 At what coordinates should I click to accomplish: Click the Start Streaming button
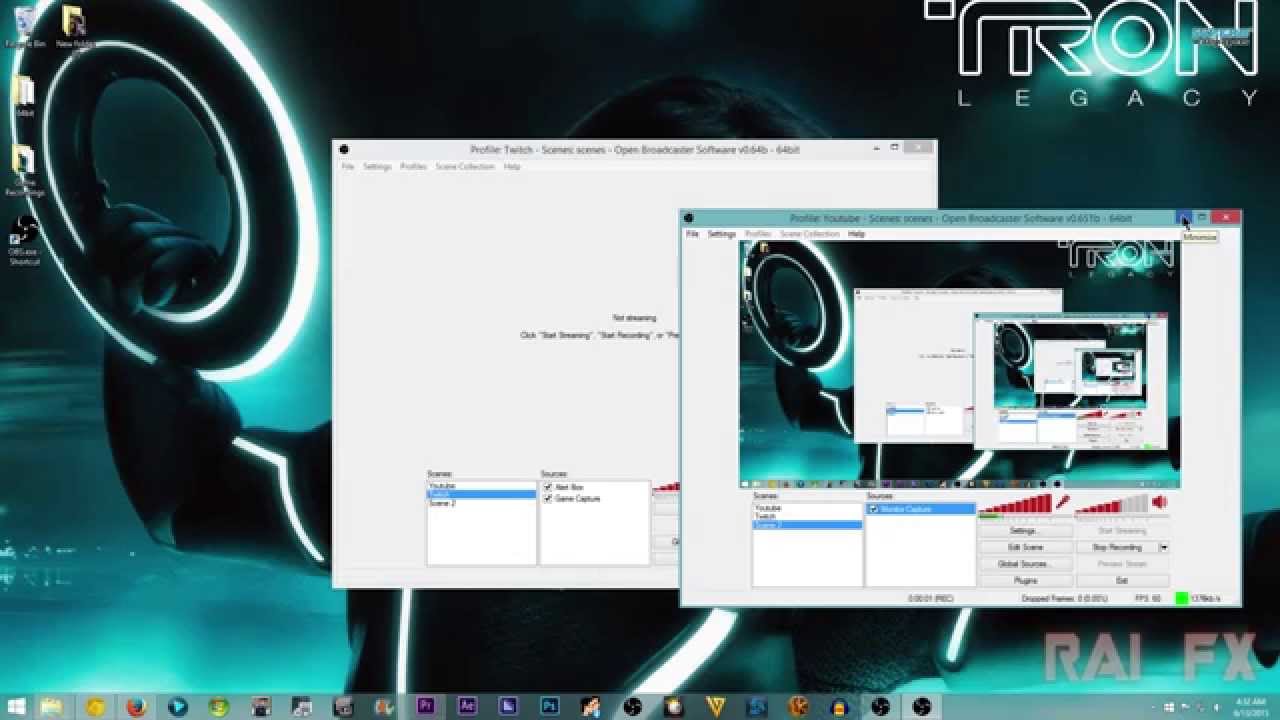click(1122, 531)
